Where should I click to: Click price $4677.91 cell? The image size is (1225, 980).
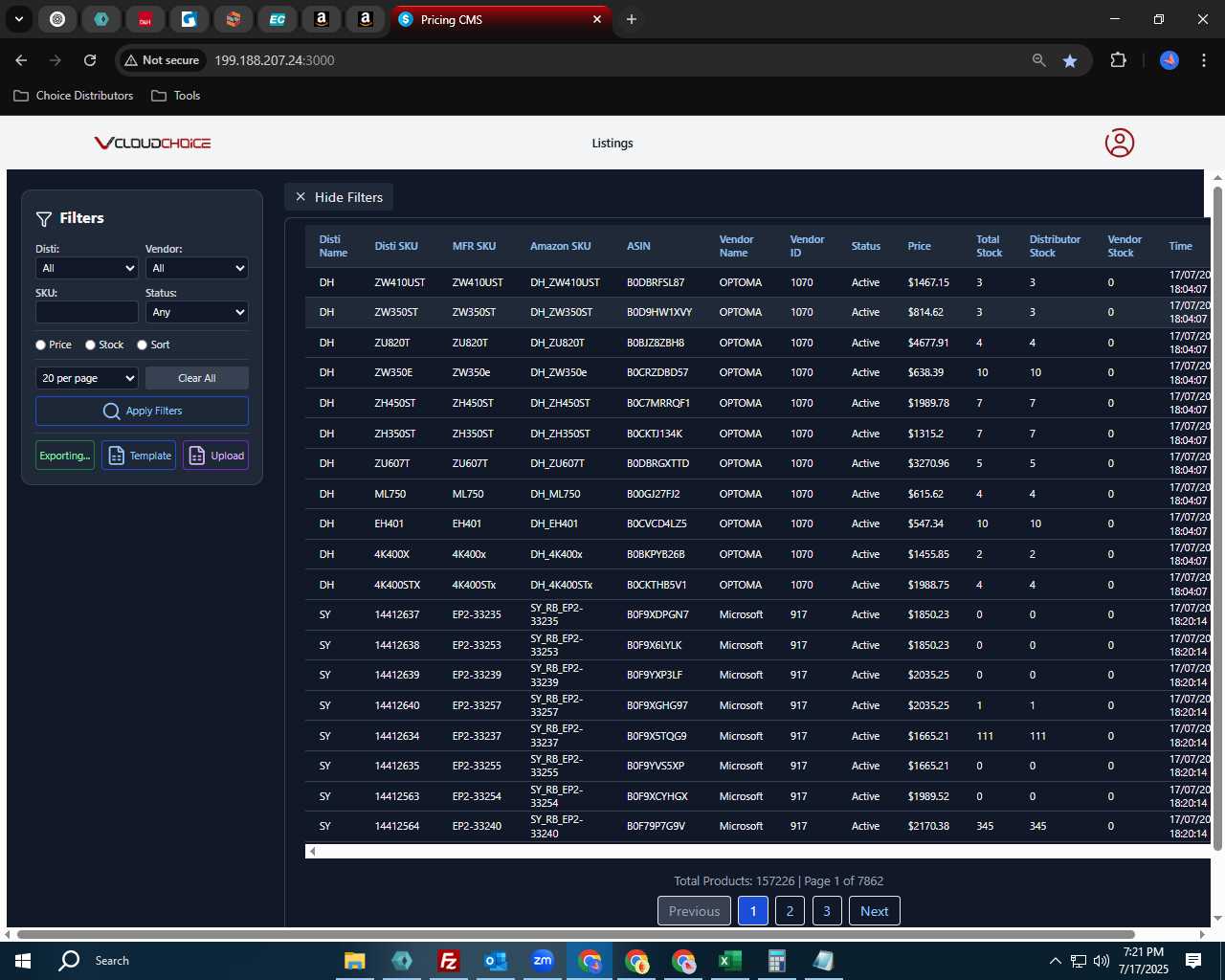coord(928,343)
